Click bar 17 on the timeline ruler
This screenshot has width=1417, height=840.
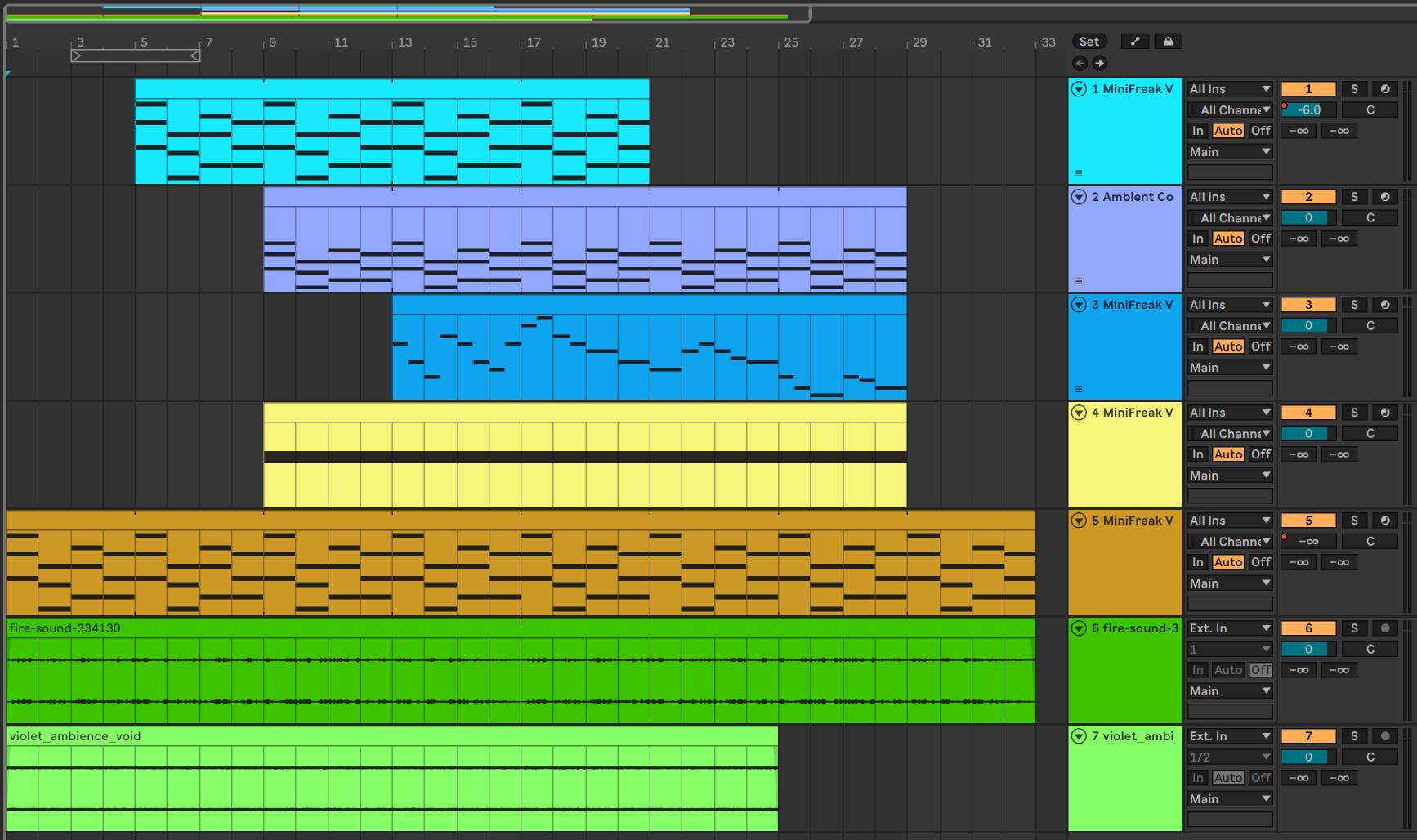[x=534, y=42]
